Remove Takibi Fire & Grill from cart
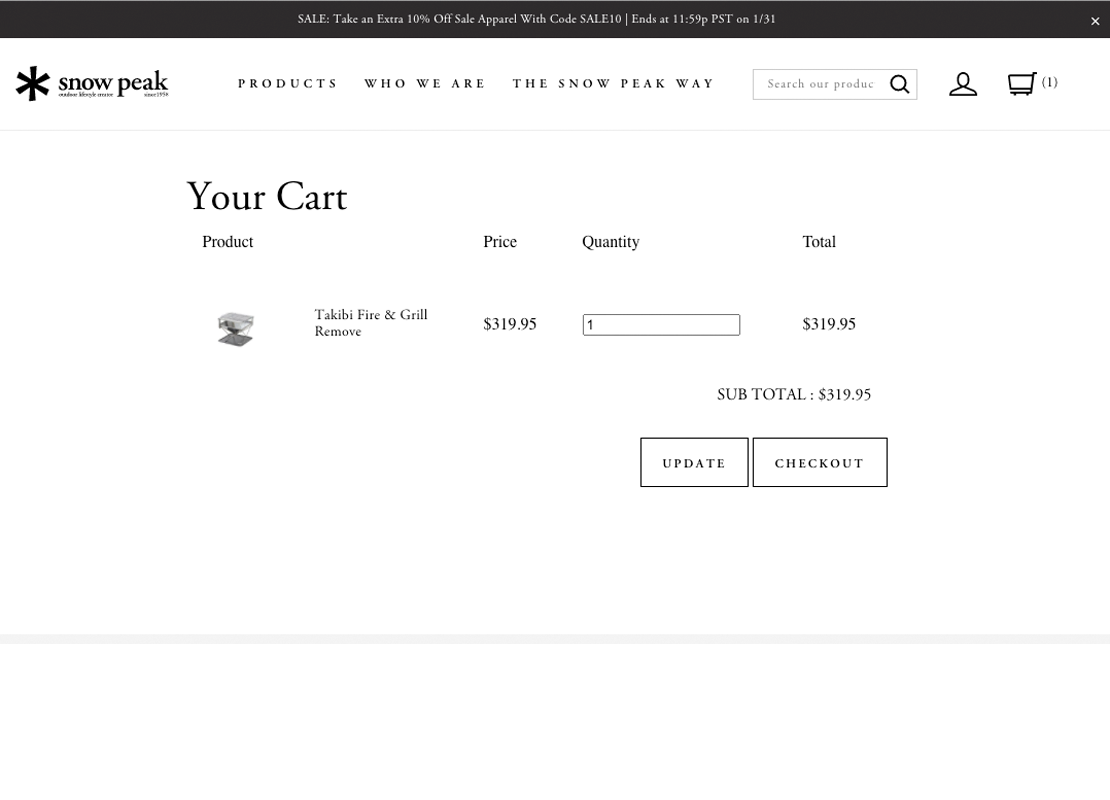 click(x=338, y=332)
